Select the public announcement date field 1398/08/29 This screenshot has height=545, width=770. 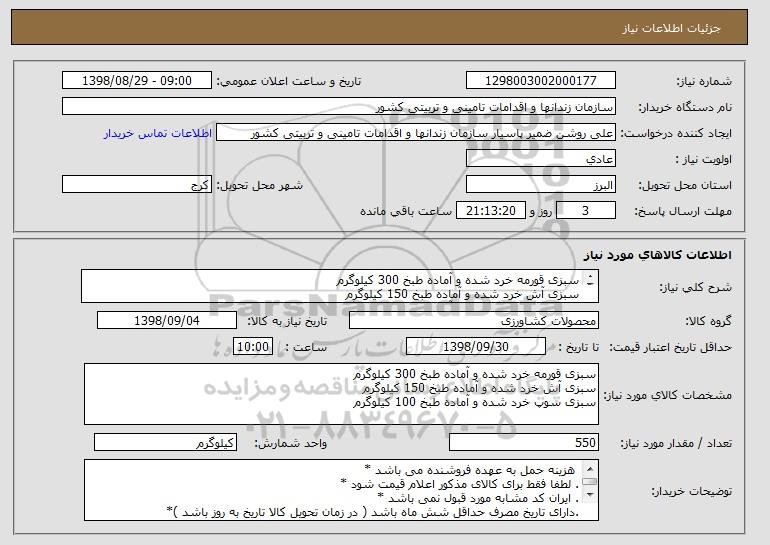pyautogui.click(x=137, y=81)
